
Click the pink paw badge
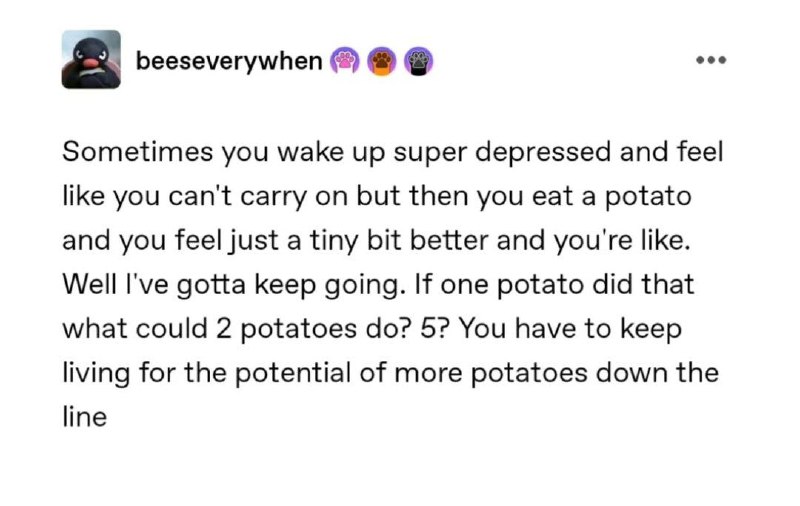345,61
